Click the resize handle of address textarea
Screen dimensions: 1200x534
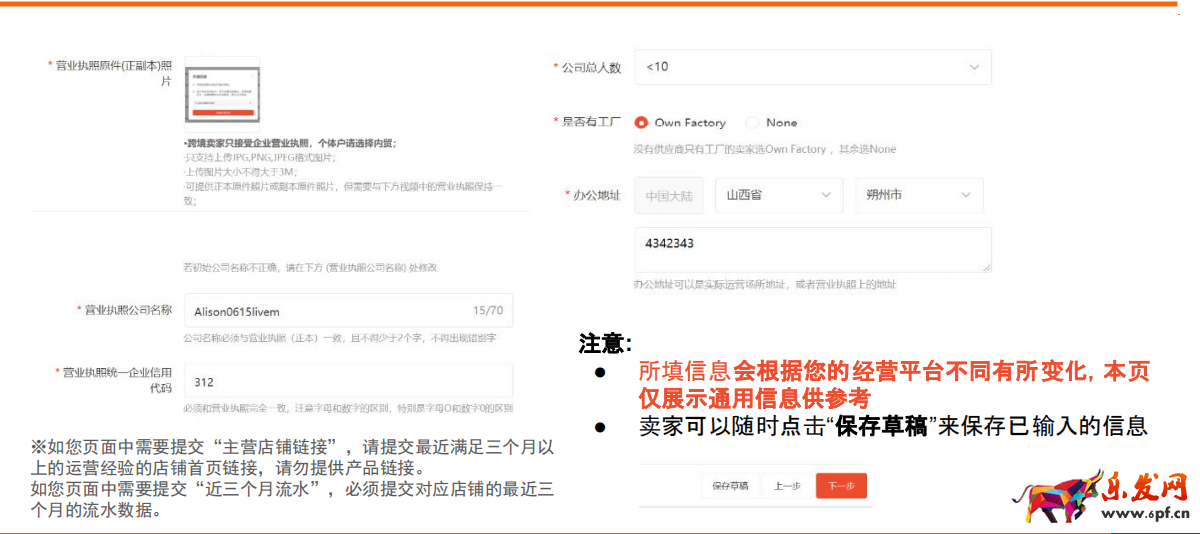click(x=986, y=267)
